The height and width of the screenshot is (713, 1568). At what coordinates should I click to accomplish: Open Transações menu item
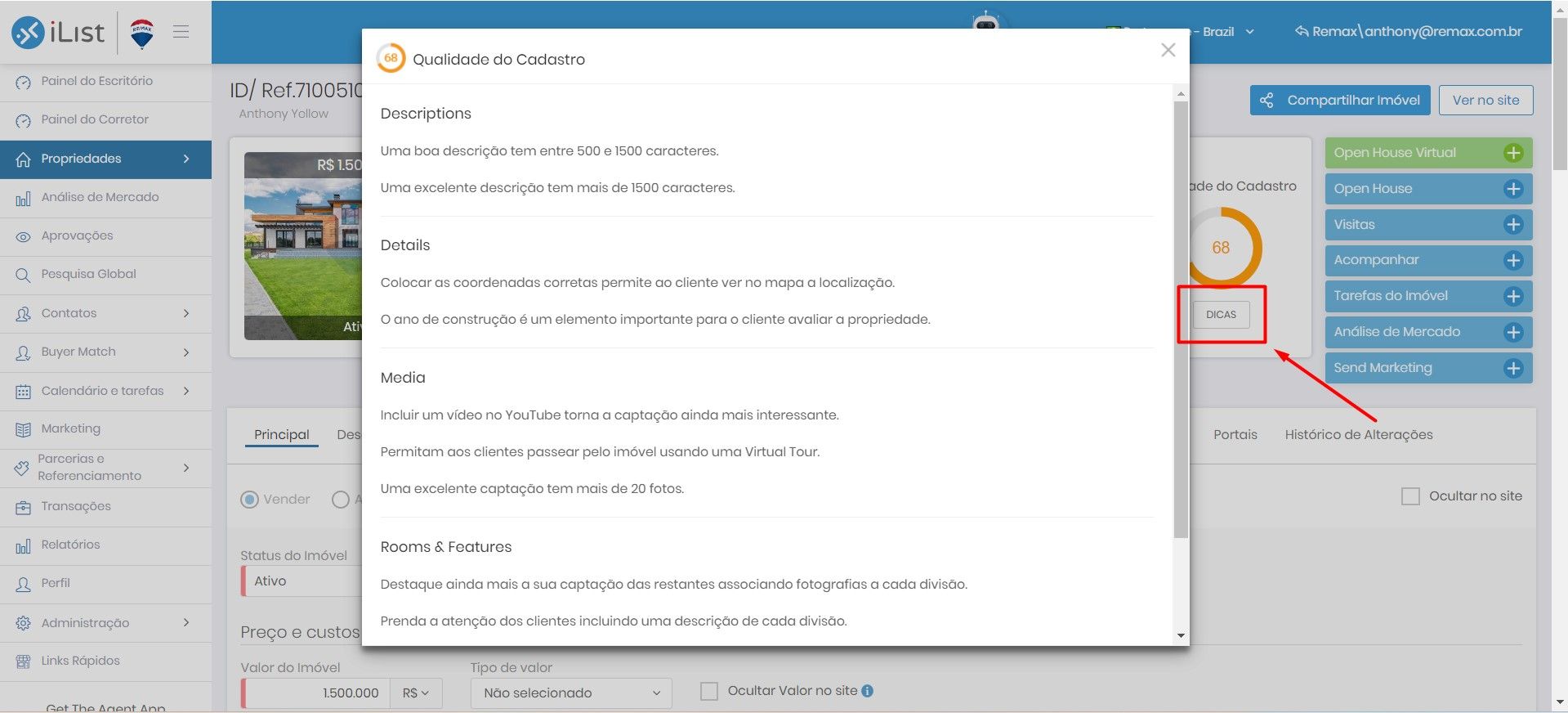105,507
